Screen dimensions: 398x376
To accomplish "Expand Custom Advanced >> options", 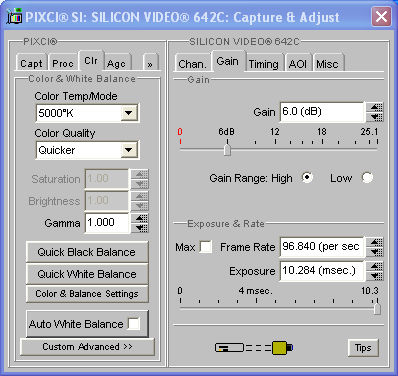I will click(x=87, y=347).
